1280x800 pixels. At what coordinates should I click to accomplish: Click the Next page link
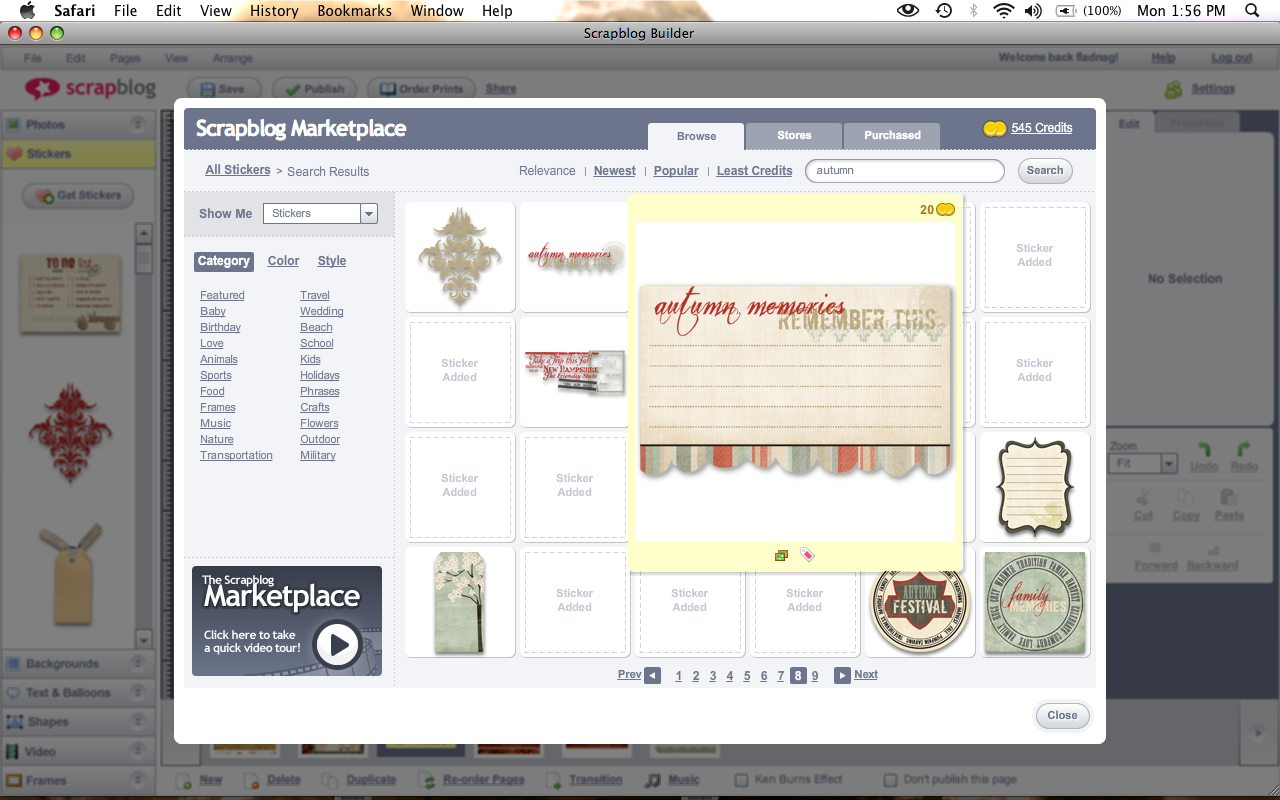click(866, 674)
